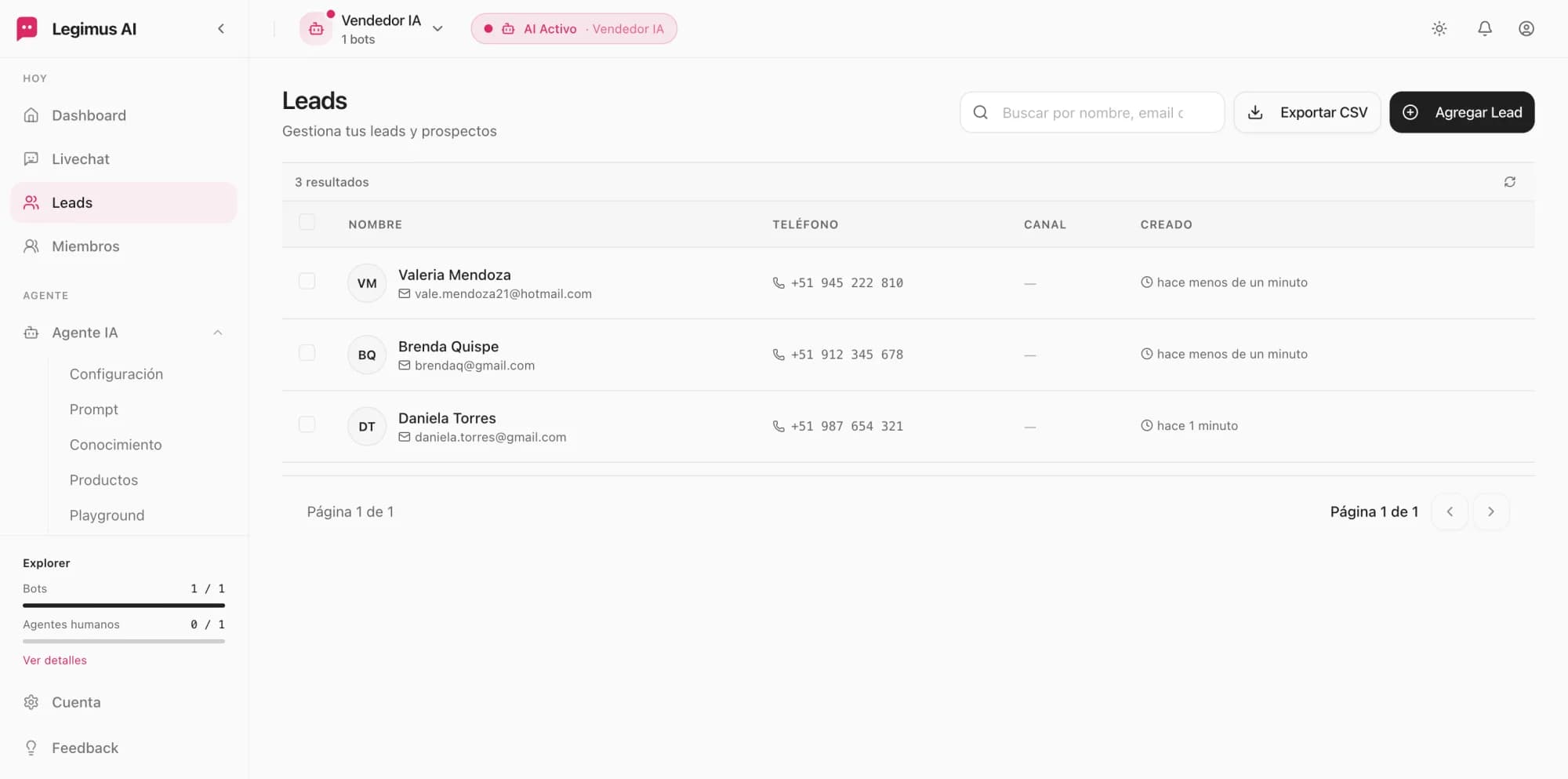The image size is (1568, 779).
Task: Click the phone icon in Brenda's row
Action: (x=779, y=355)
